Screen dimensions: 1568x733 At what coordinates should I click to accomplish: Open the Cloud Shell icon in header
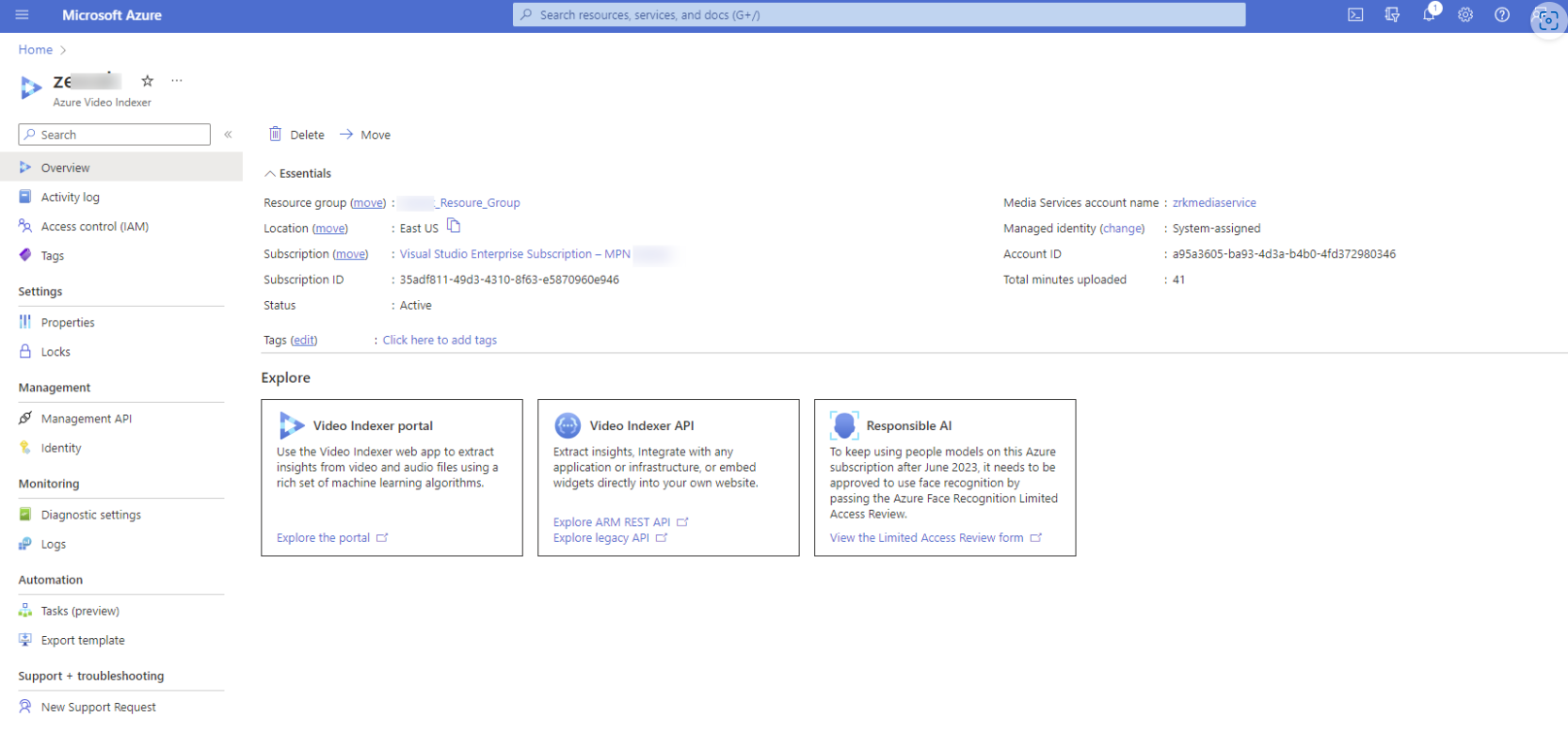coord(1355,15)
